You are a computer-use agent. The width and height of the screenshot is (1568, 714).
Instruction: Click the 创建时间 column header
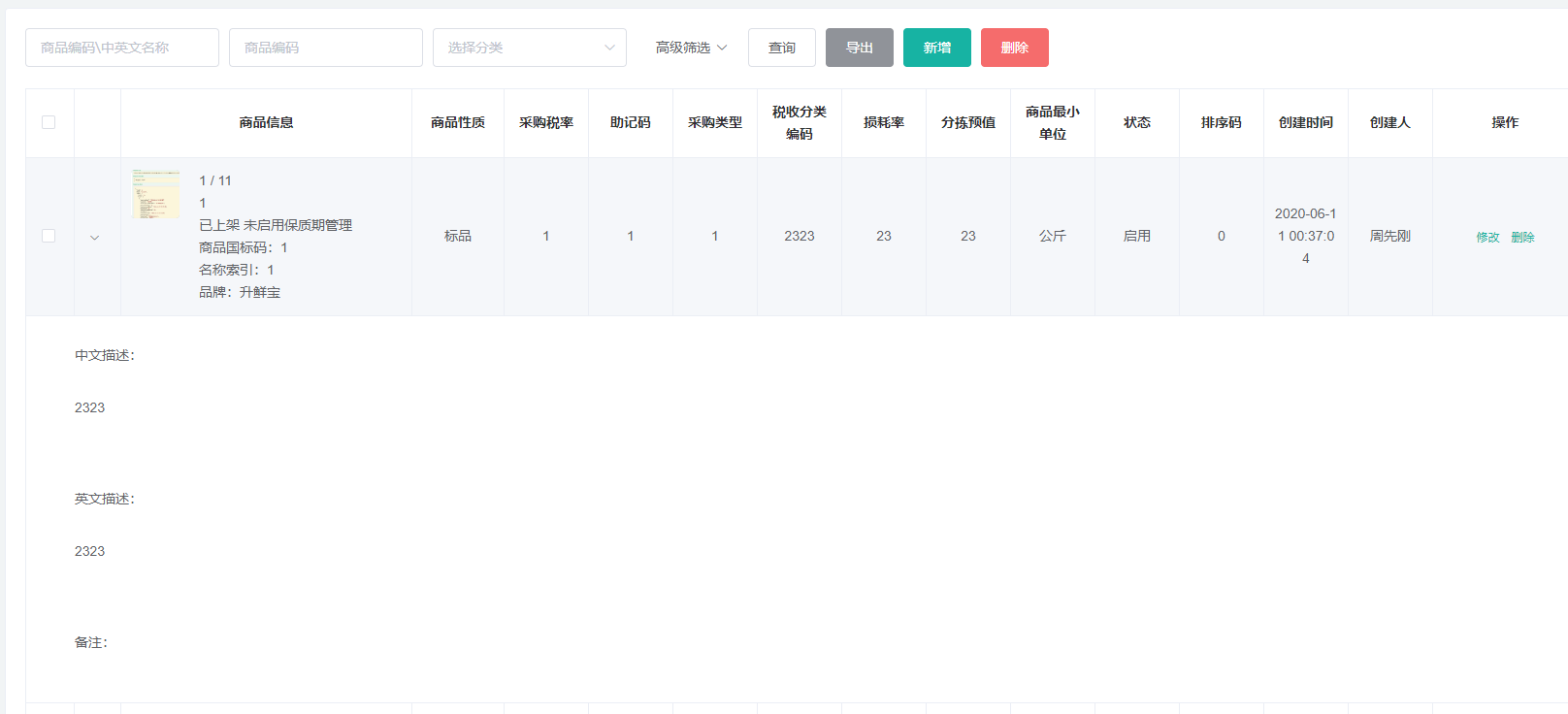(1306, 122)
